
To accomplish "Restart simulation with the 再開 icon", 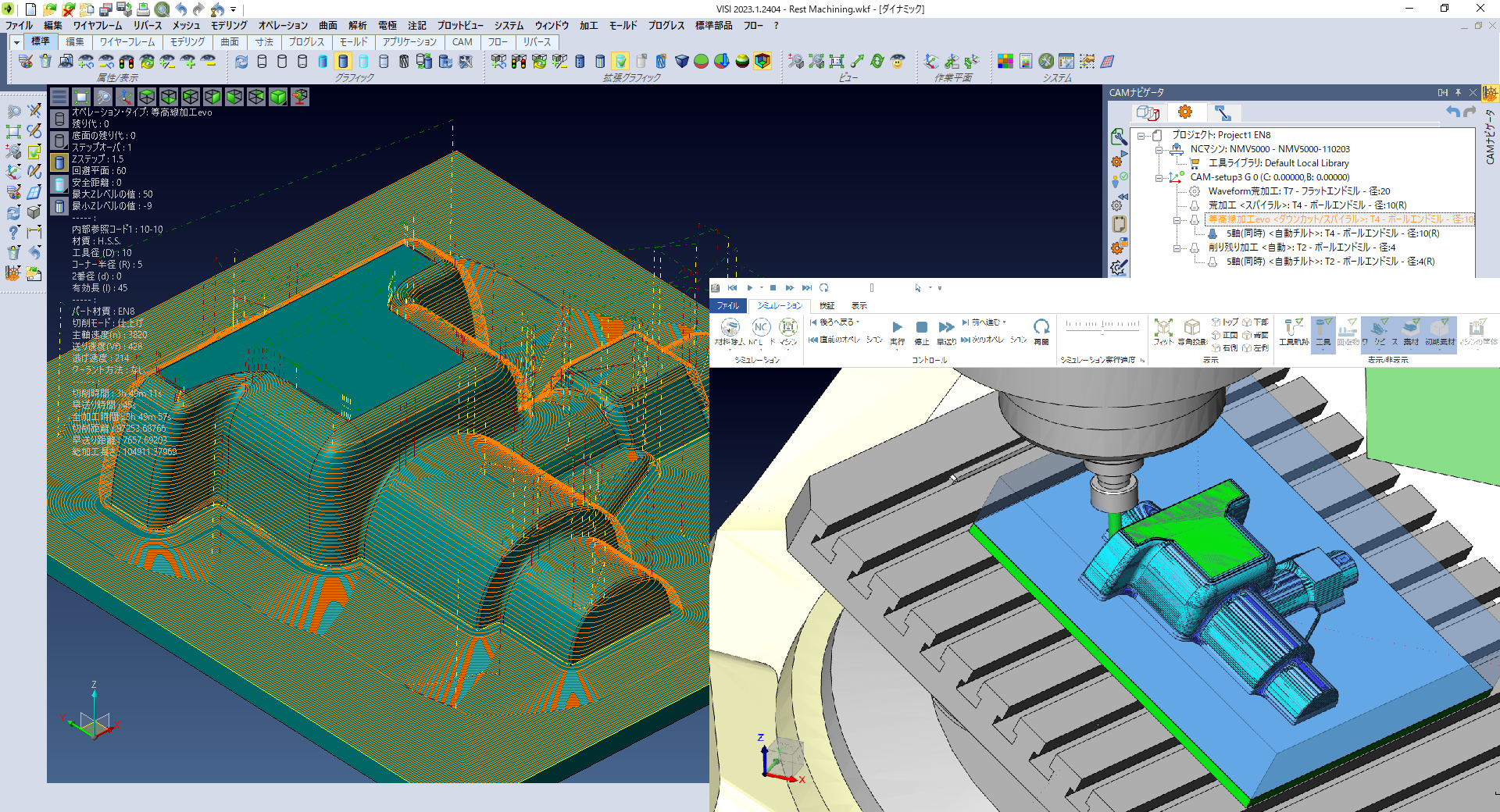I will 1041,332.
